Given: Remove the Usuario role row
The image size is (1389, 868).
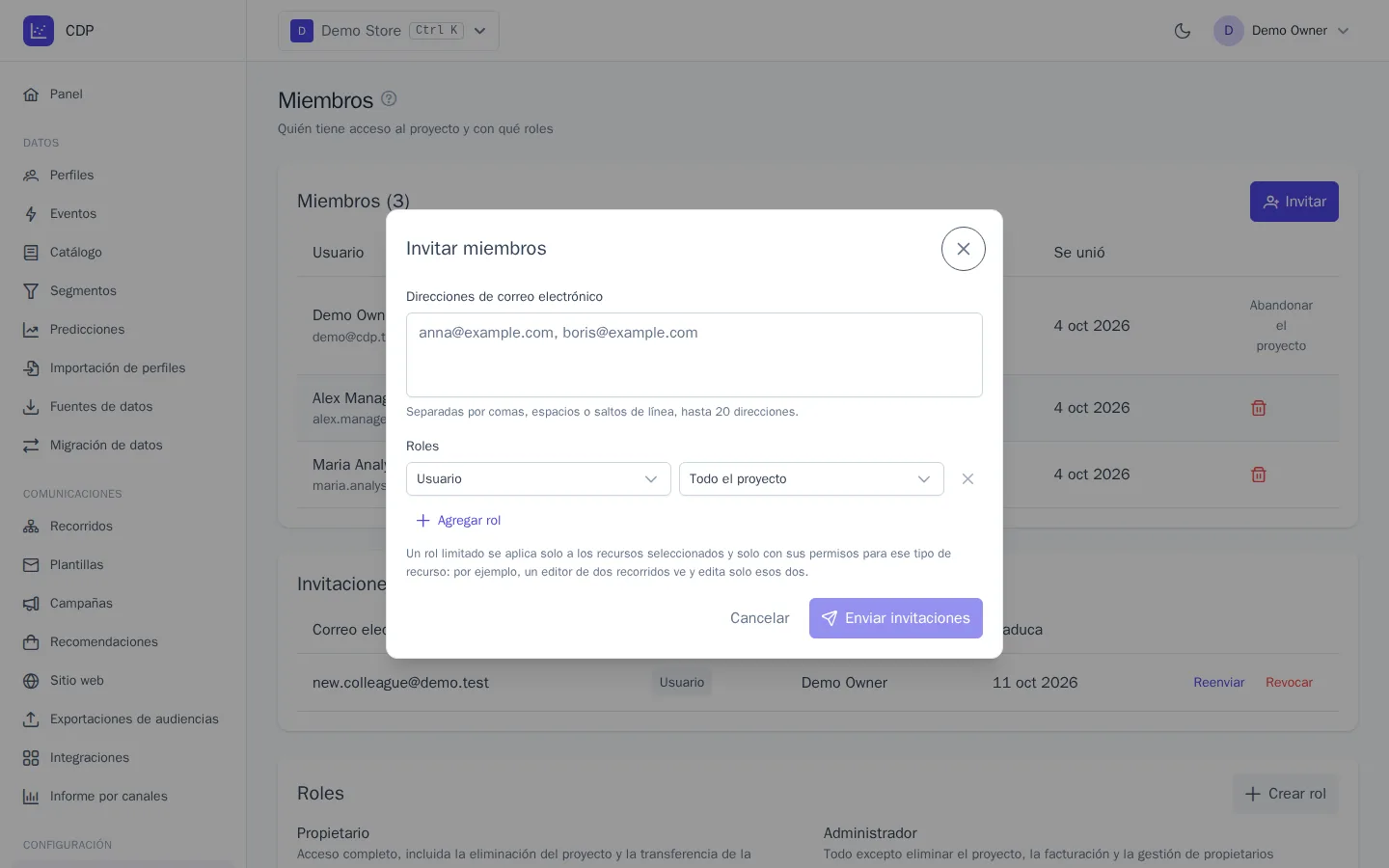Looking at the screenshot, I should pyautogui.click(x=967, y=479).
